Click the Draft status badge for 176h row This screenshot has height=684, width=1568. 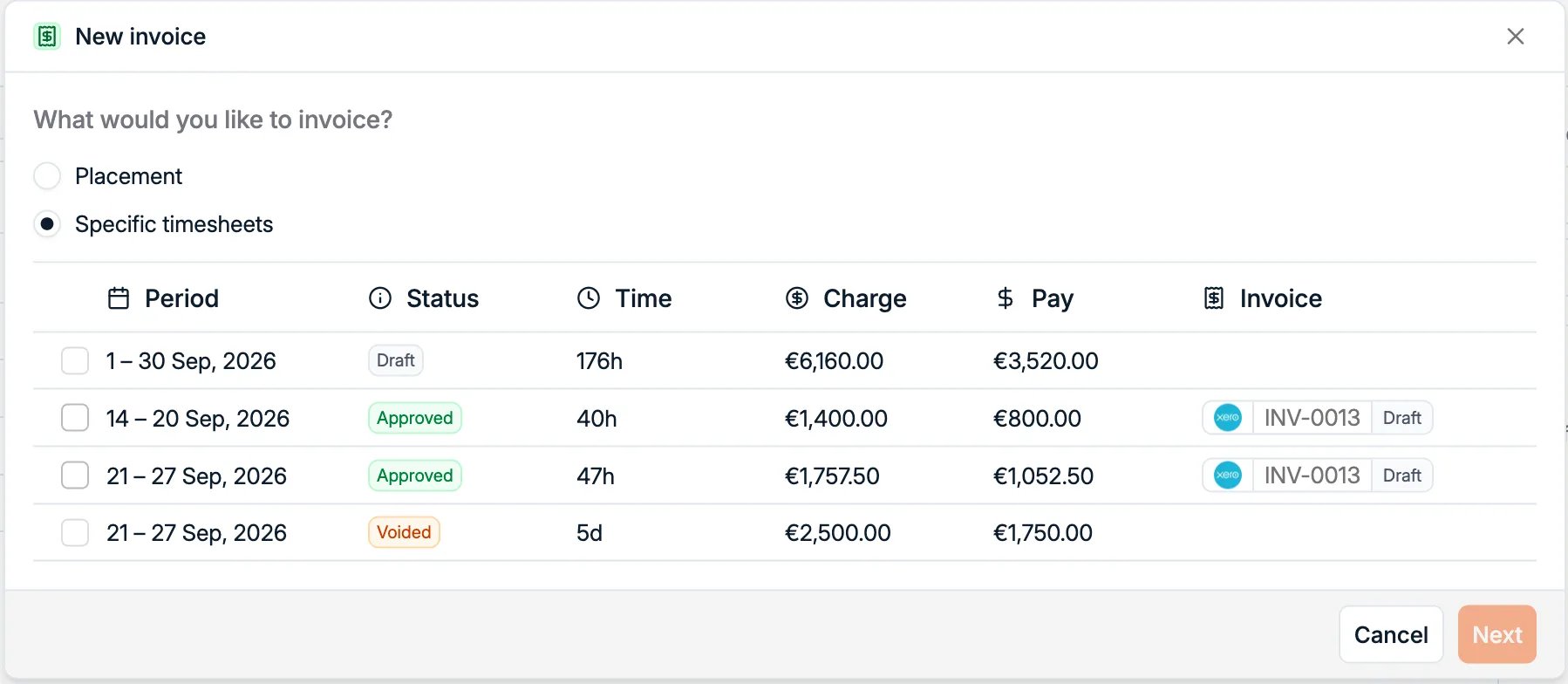[396, 360]
